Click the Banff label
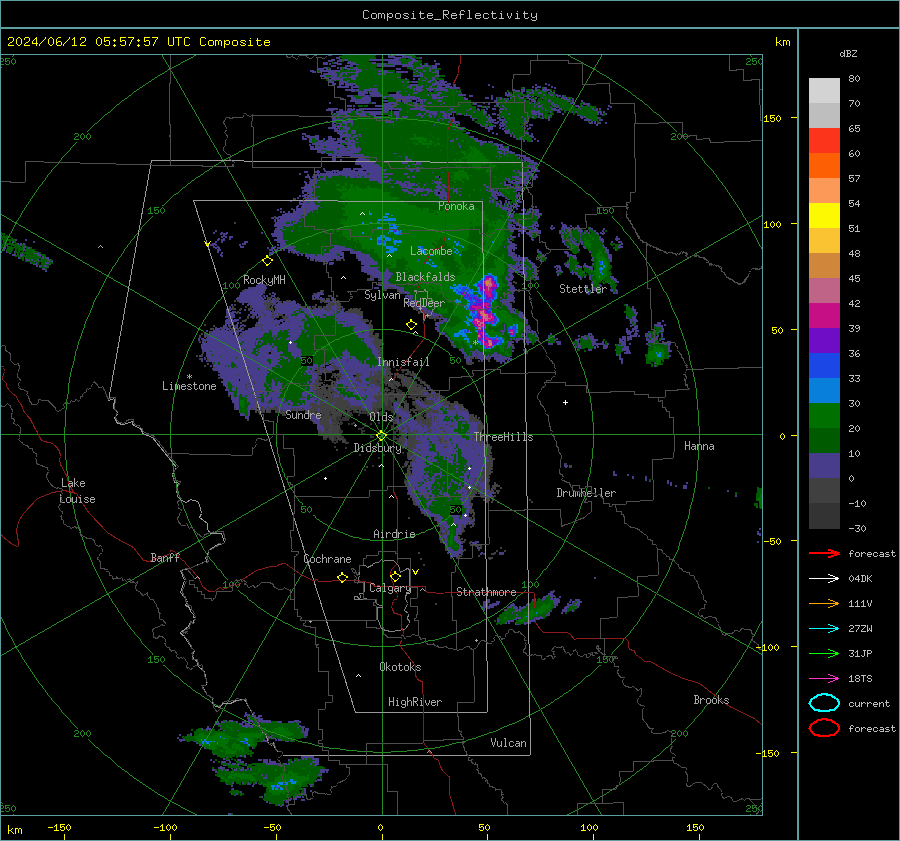 (165, 557)
